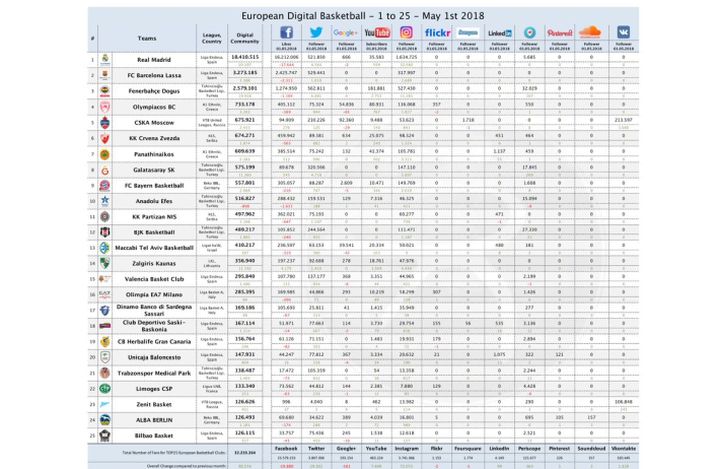Select the 'Zenit Basket' team name

154,404
